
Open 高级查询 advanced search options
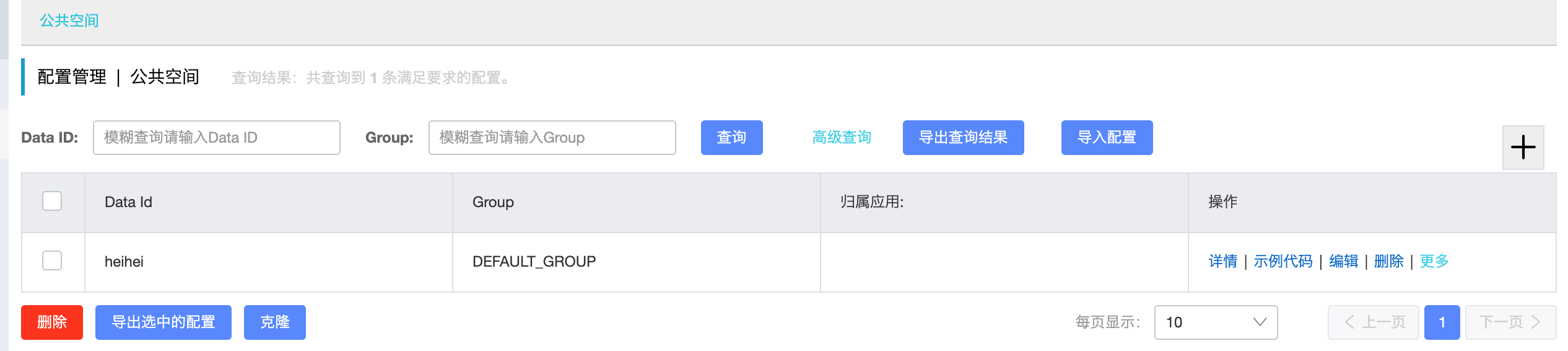pos(842,137)
